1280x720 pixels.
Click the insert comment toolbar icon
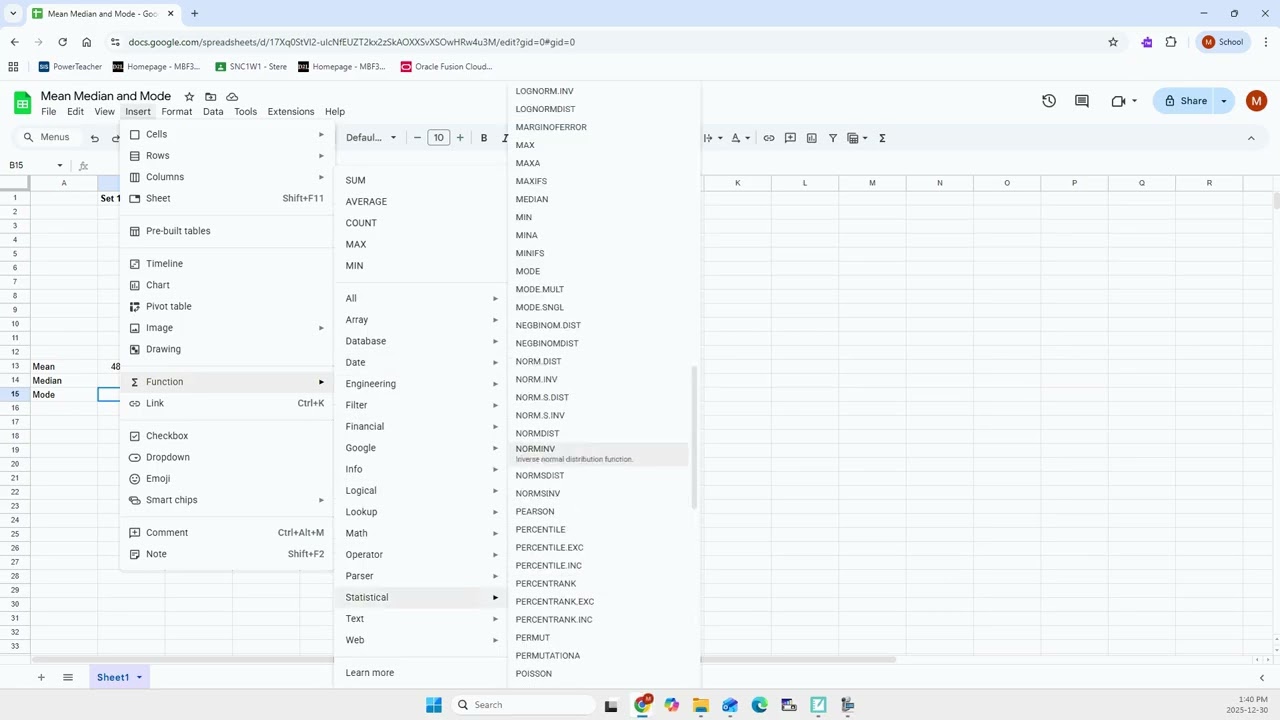pyautogui.click(x=790, y=138)
